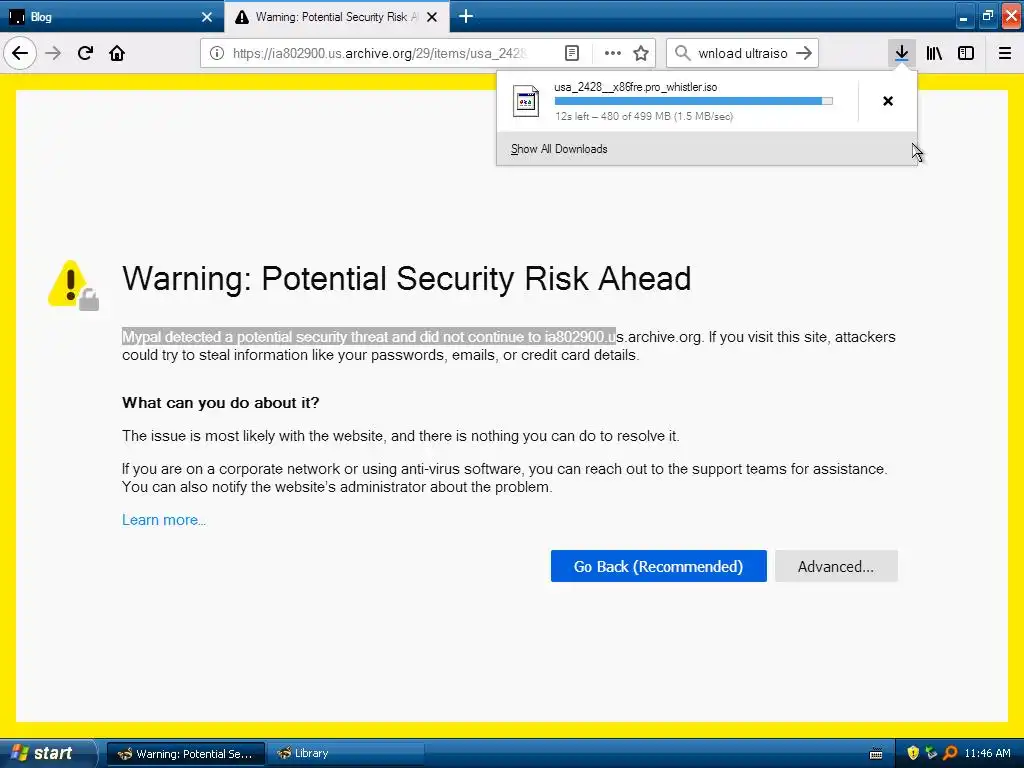Close the Warning security risk tab
The image size is (1024, 768).
432,17
